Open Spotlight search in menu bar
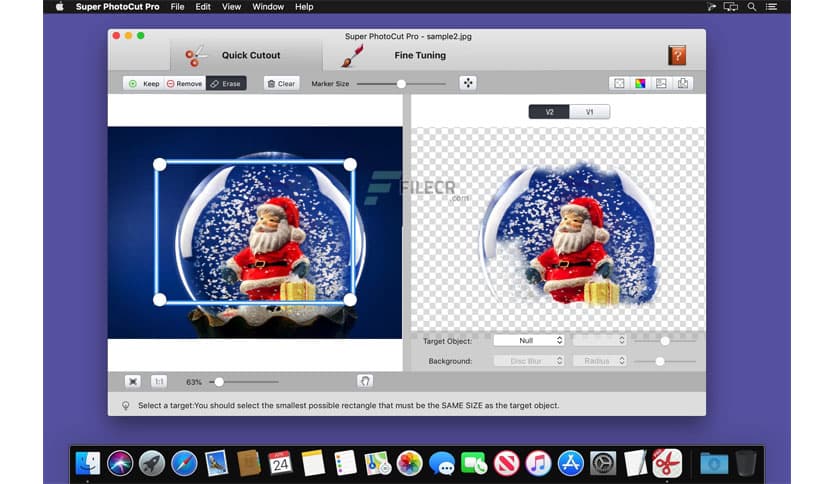Screen dimensions: 836x484 click(x=752, y=7)
